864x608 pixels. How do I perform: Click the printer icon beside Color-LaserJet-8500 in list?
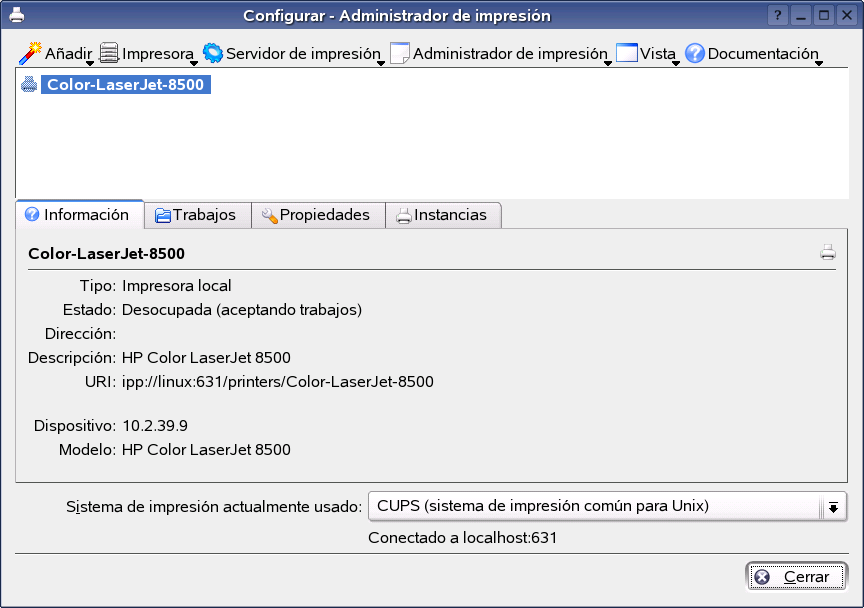coord(29,84)
